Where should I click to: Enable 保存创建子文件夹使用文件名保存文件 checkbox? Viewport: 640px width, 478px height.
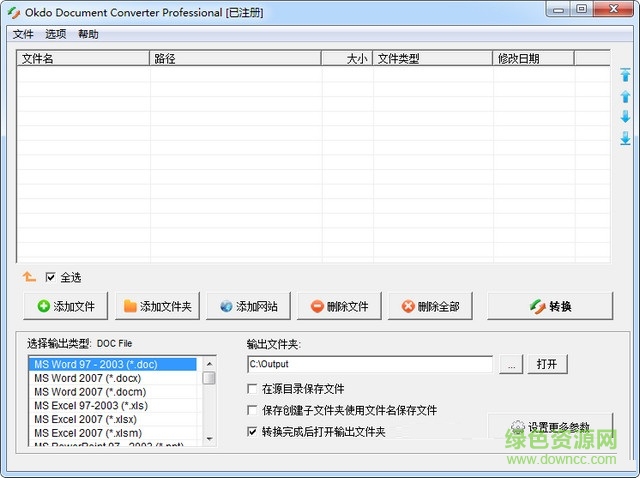click(x=252, y=410)
